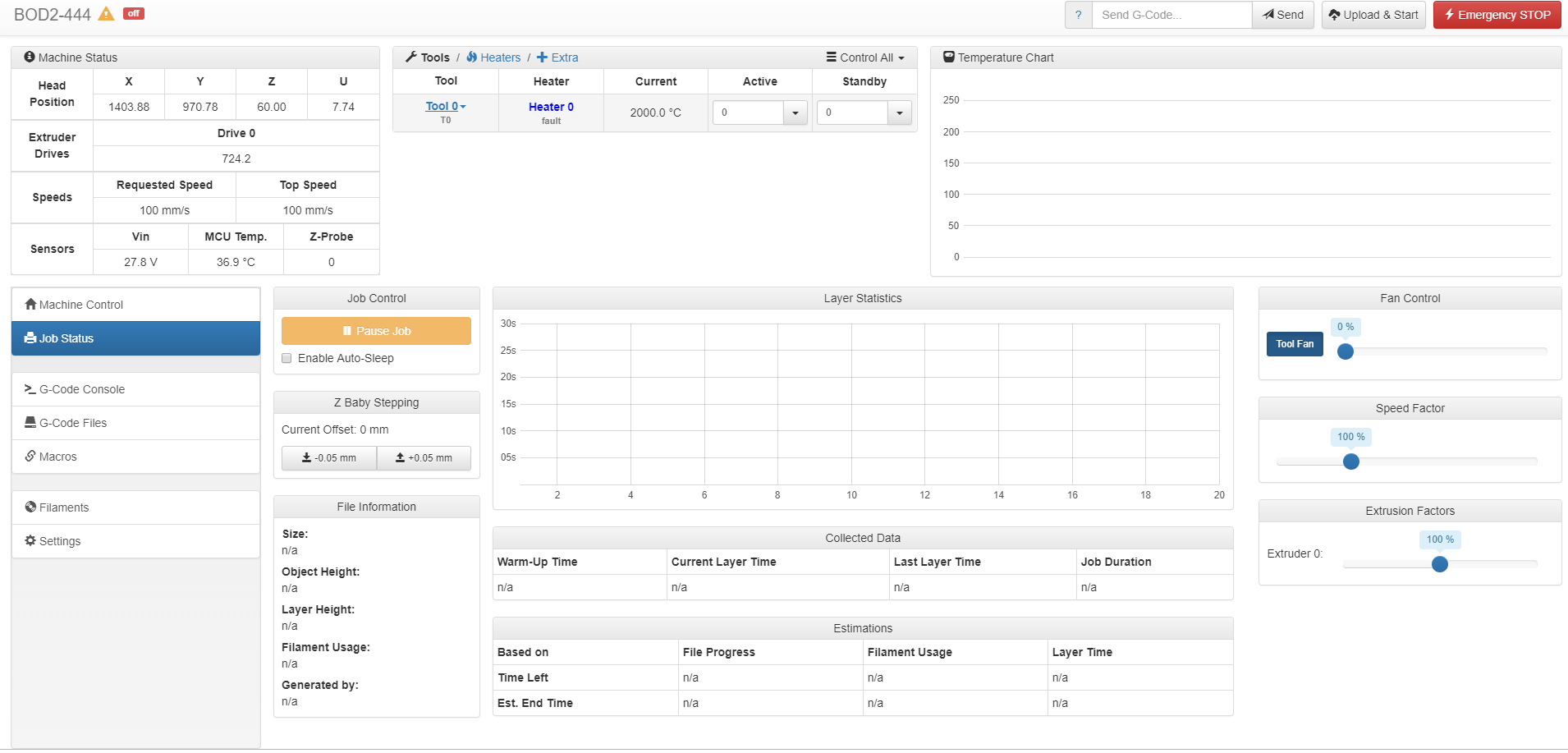Click the Vin value 27.8 V
This screenshot has width=1568, height=753.
(140, 262)
